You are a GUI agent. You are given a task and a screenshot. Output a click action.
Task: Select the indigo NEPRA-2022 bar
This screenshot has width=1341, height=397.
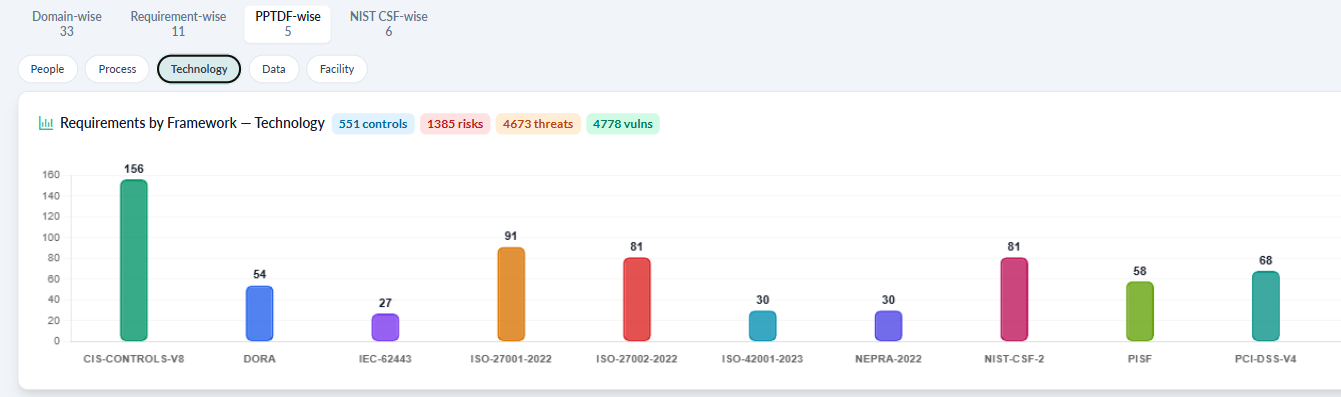[888, 325]
